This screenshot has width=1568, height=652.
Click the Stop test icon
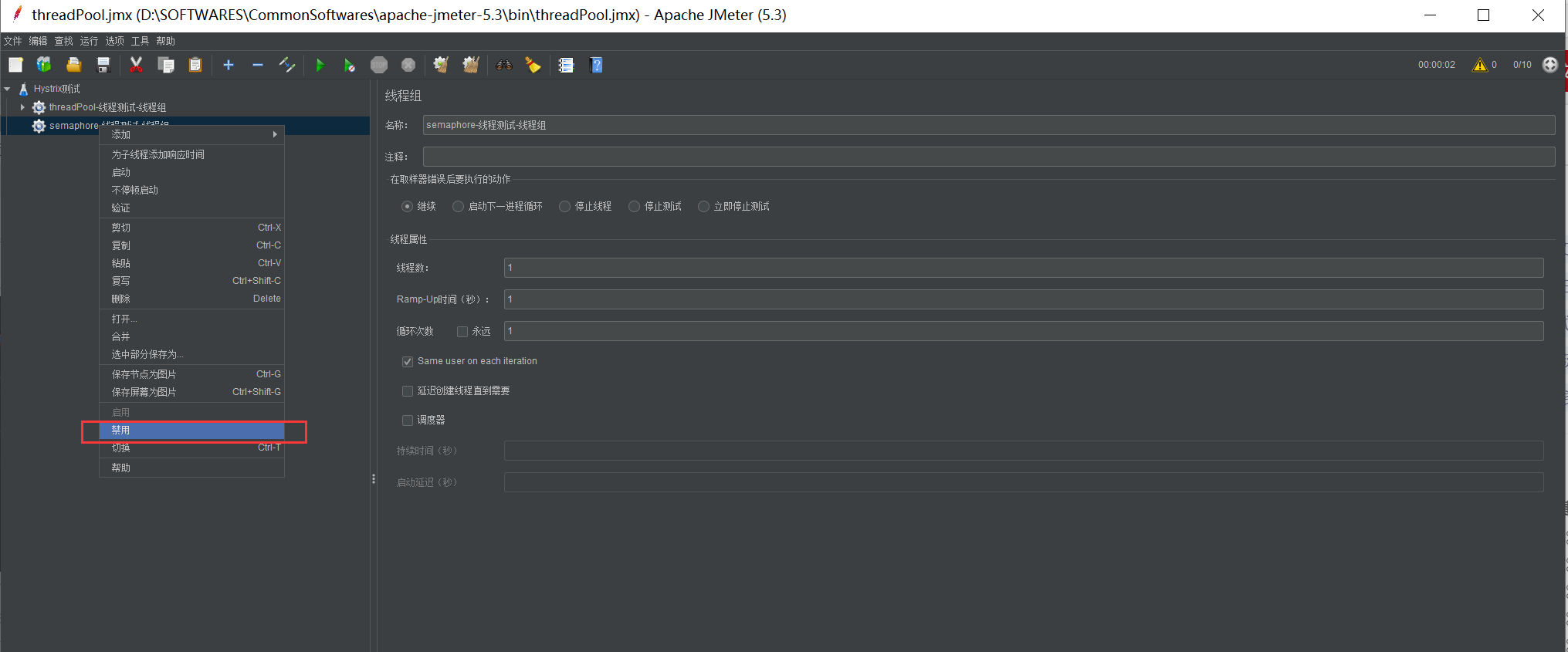pyautogui.click(x=379, y=65)
